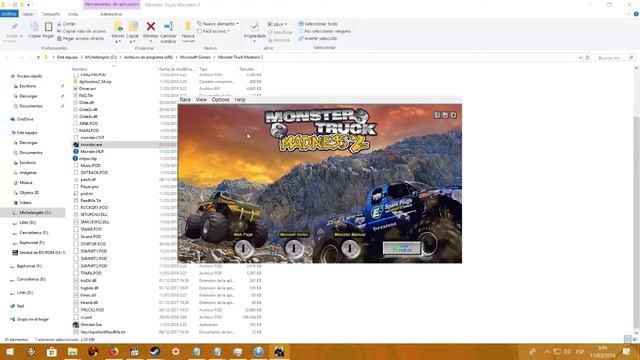Select Este equipo in navigation pane
This screenshot has width=640, height=360.
pos(27,133)
